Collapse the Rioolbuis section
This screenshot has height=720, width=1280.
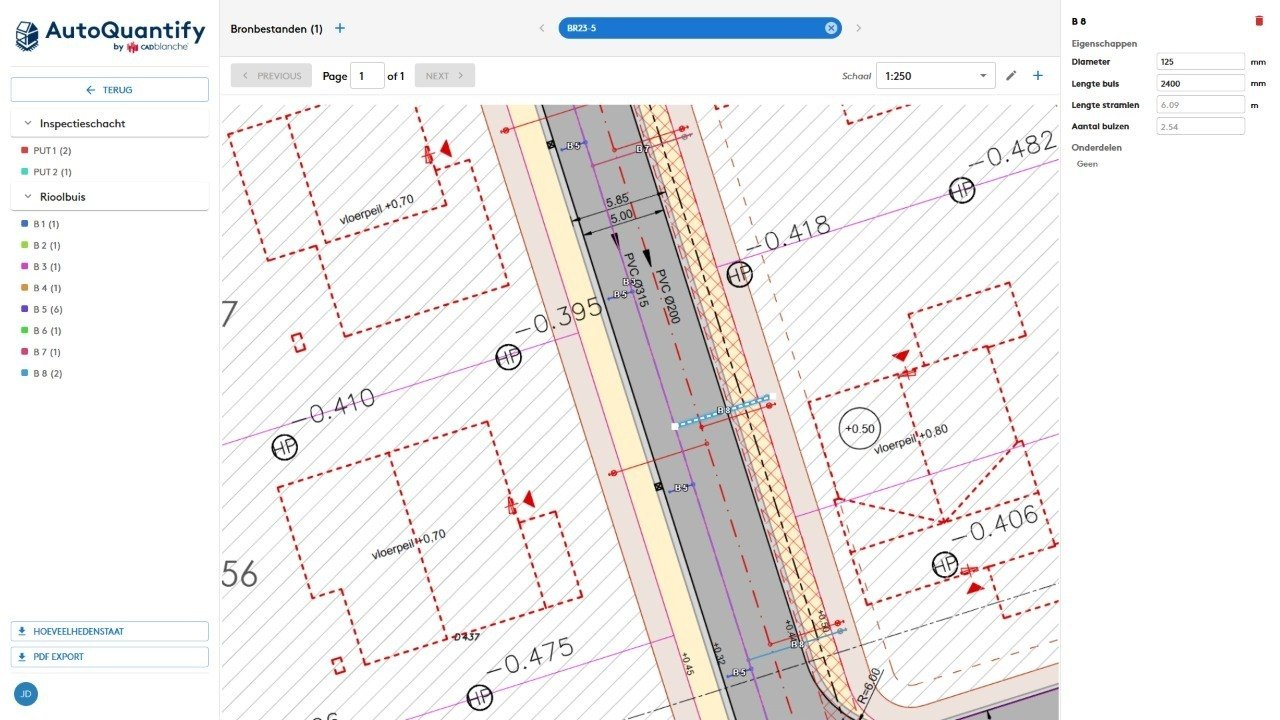[110, 197]
